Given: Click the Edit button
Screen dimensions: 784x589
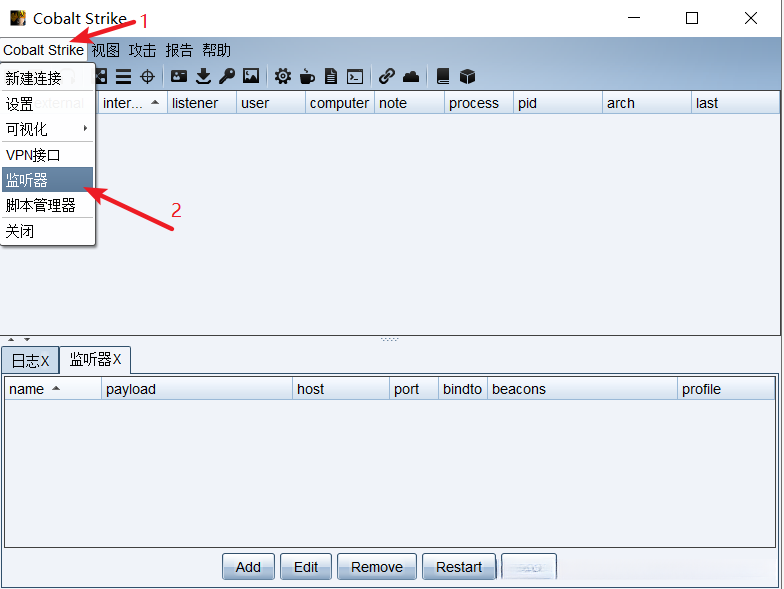Looking at the screenshot, I should [x=306, y=567].
